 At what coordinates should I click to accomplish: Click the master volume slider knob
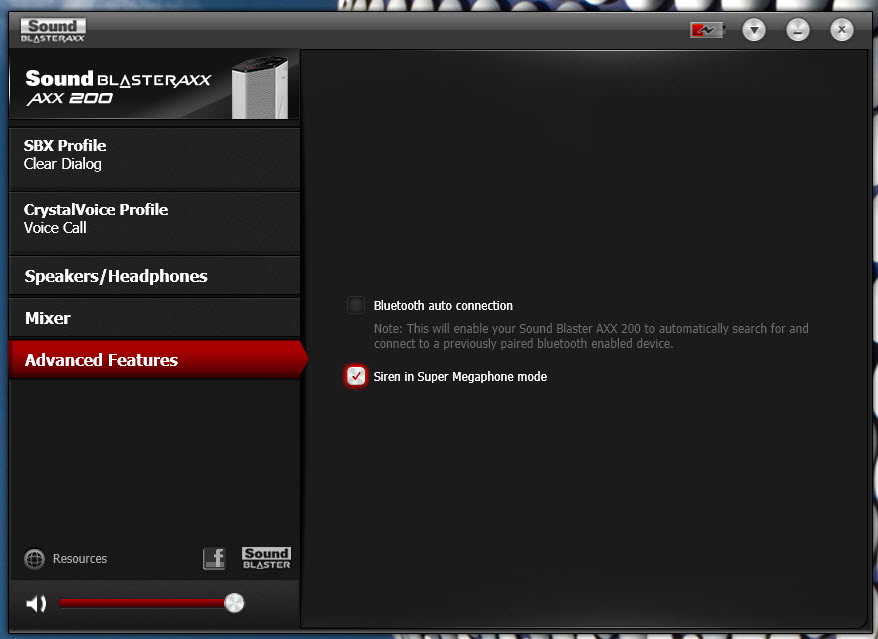click(x=234, y=603)
